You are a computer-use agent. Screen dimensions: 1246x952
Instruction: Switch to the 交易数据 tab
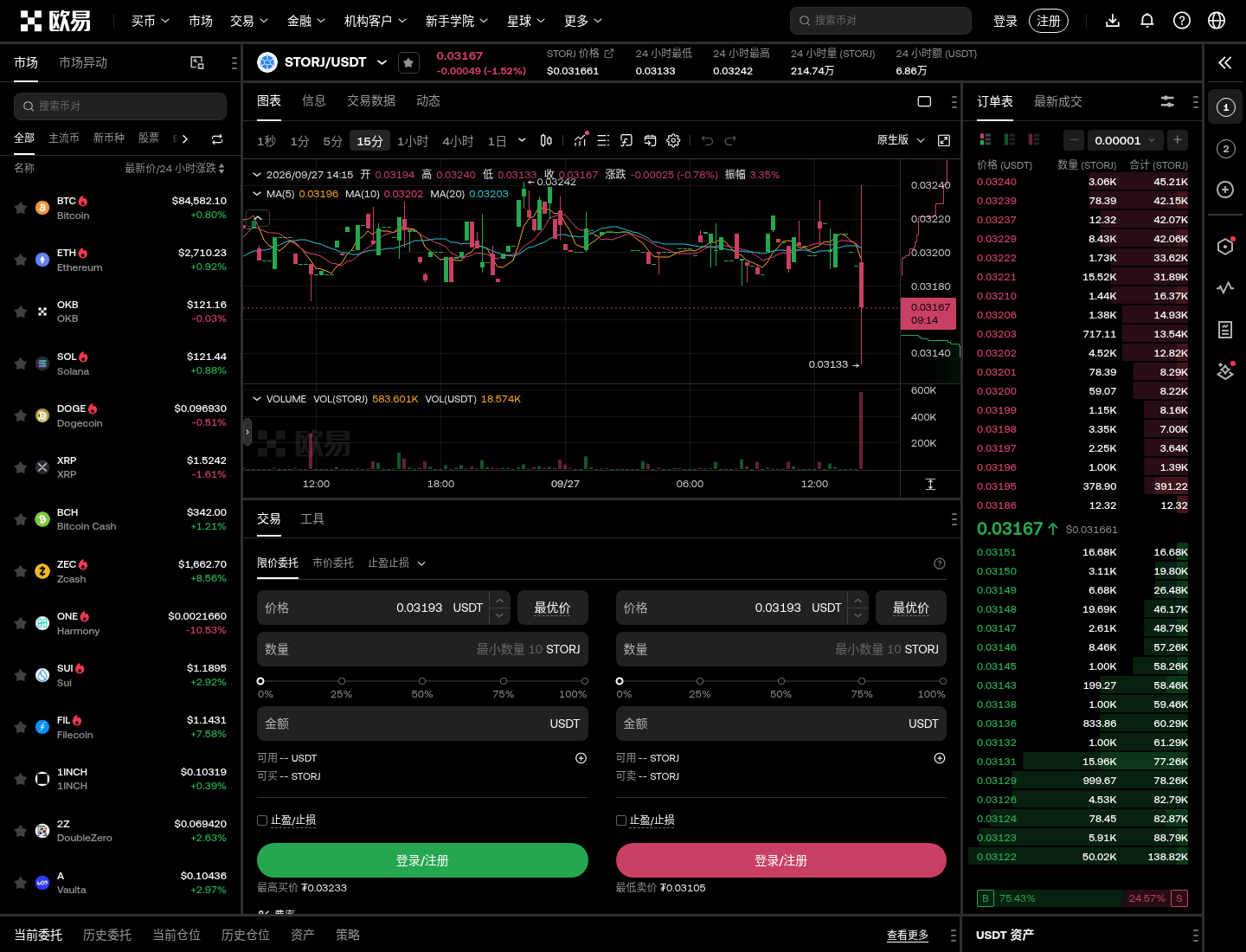click(x=371, y=101)
